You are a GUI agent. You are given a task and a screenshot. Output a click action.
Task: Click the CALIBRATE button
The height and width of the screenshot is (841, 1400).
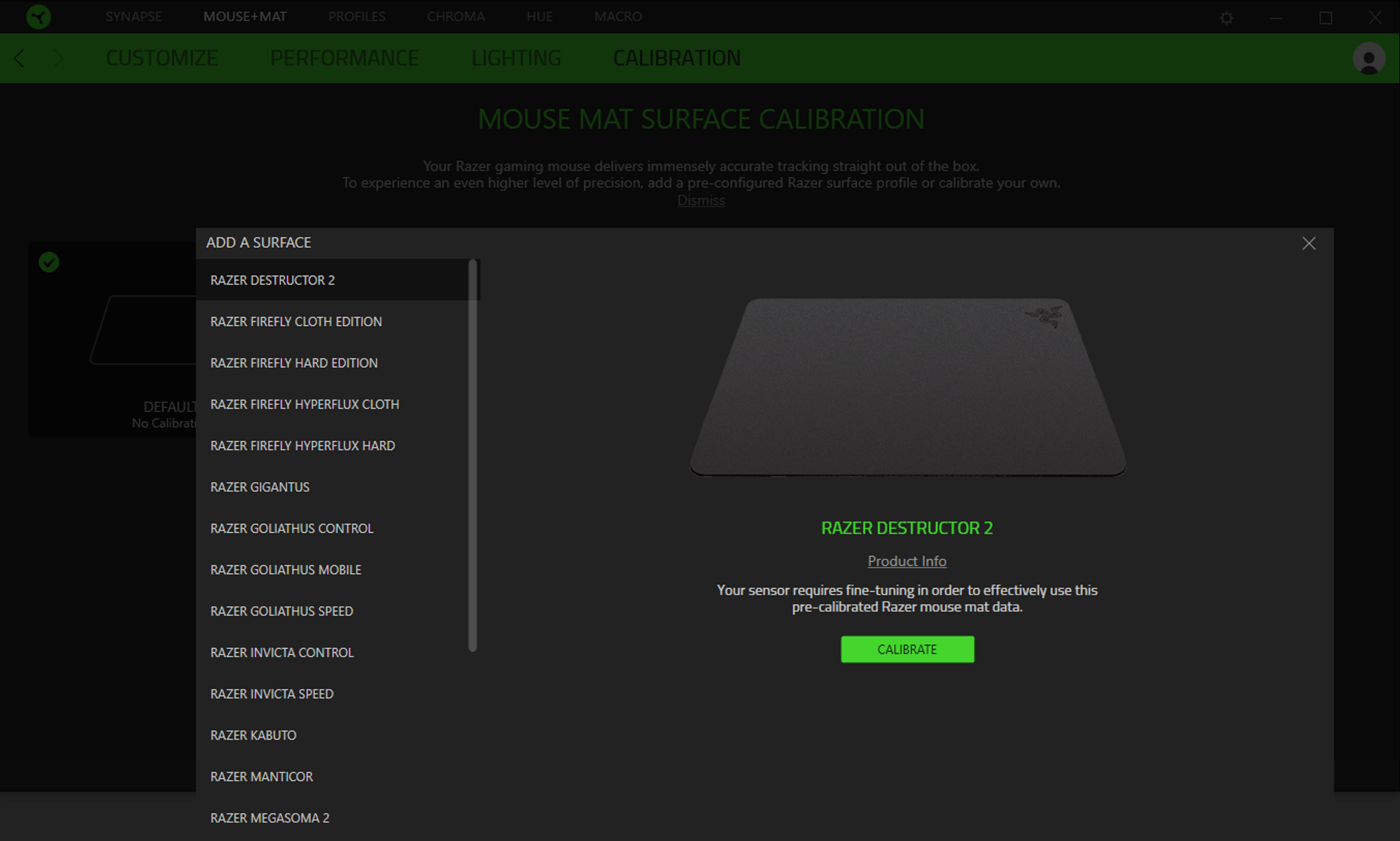click(907, 649)
